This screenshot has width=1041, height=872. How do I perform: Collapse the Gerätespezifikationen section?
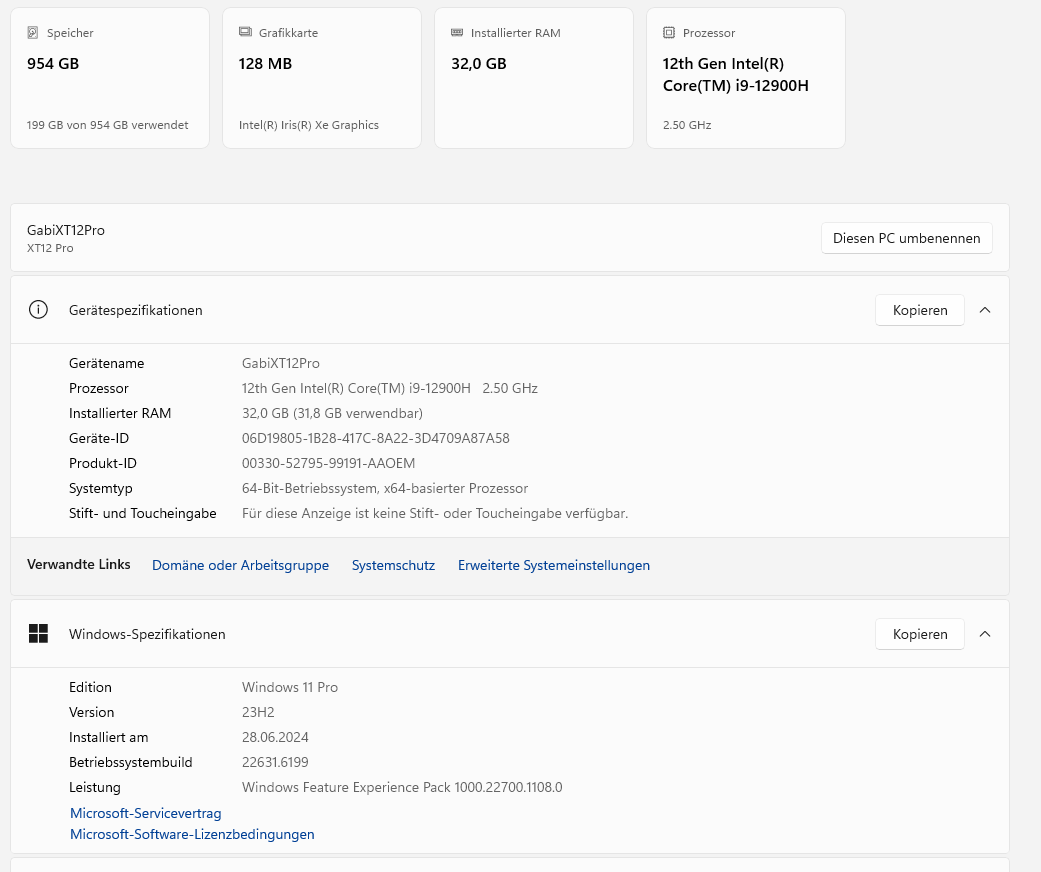(985, 310)
